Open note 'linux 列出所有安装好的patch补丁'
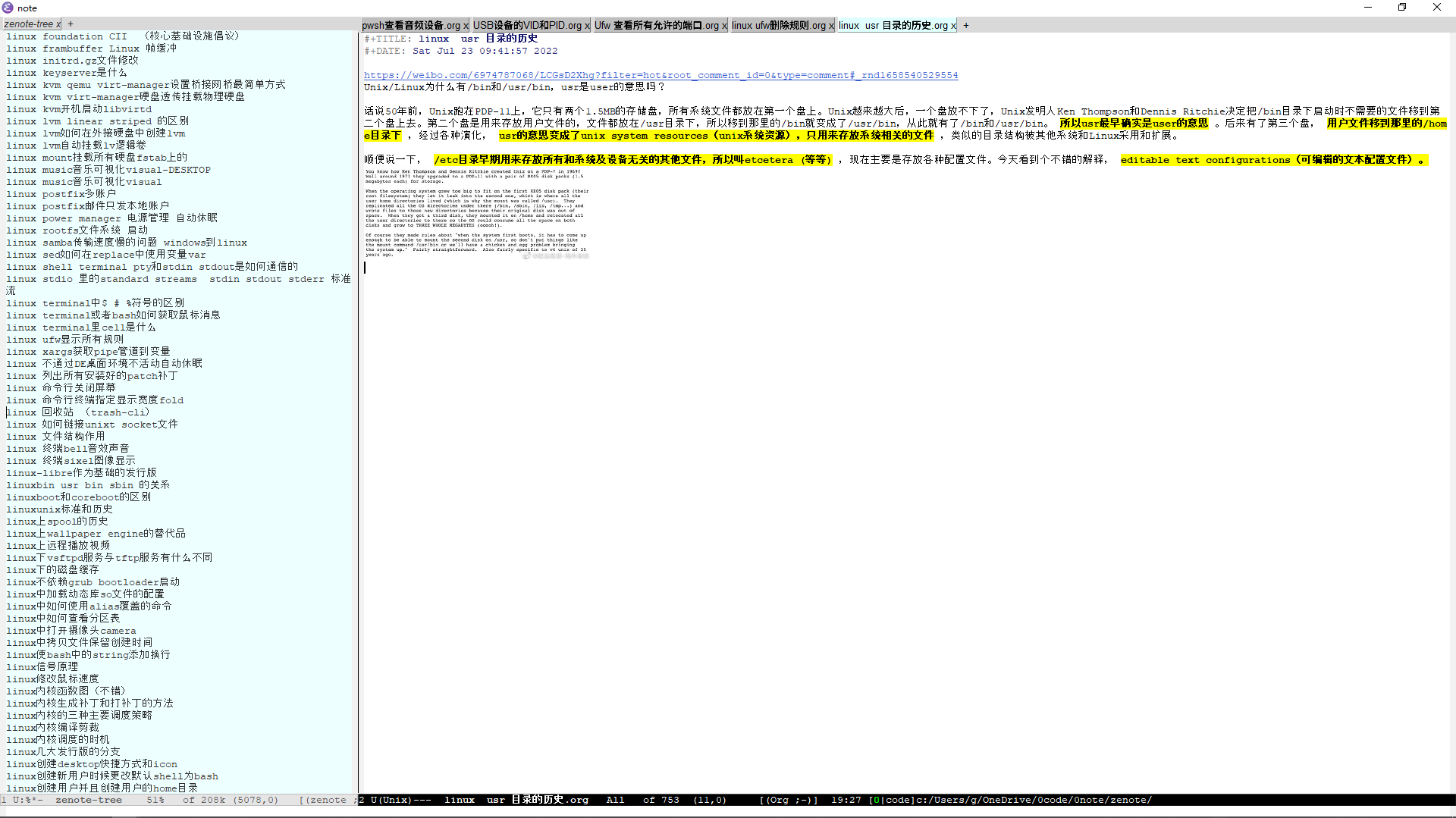1456x818 pixels. point(92,376)
